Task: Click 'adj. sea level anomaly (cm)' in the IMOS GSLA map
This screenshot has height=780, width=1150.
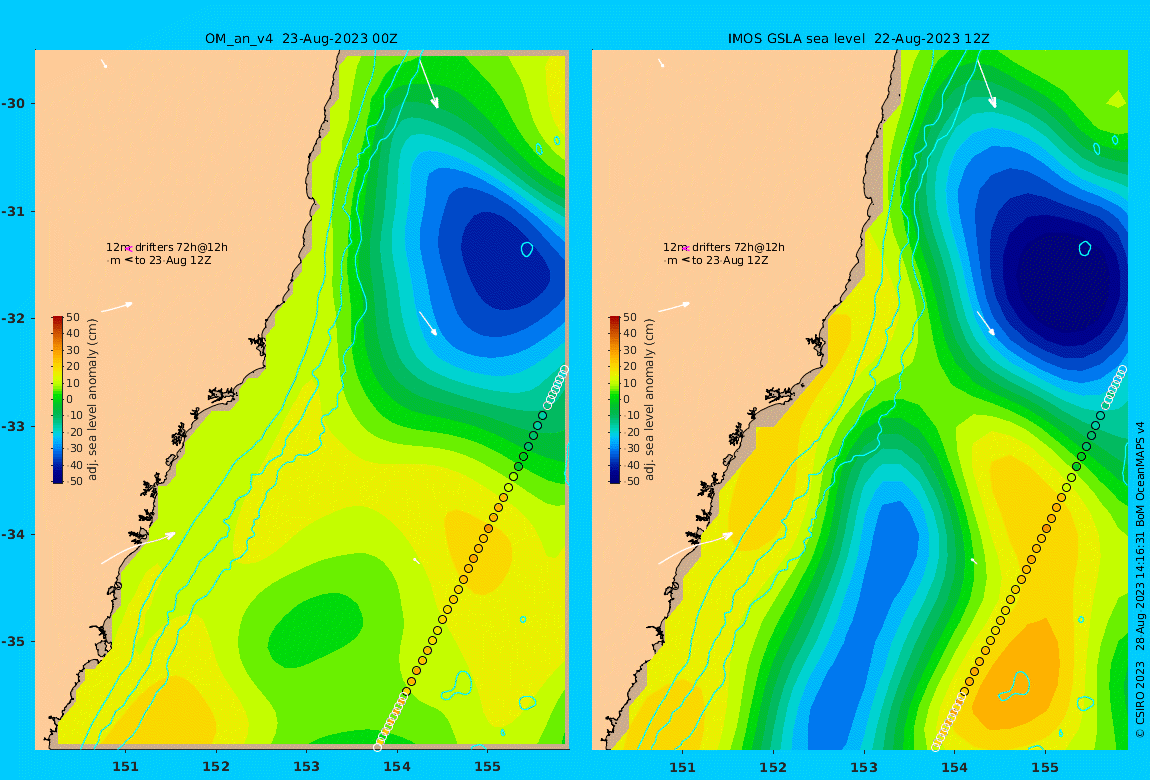Action: (649, 400)
